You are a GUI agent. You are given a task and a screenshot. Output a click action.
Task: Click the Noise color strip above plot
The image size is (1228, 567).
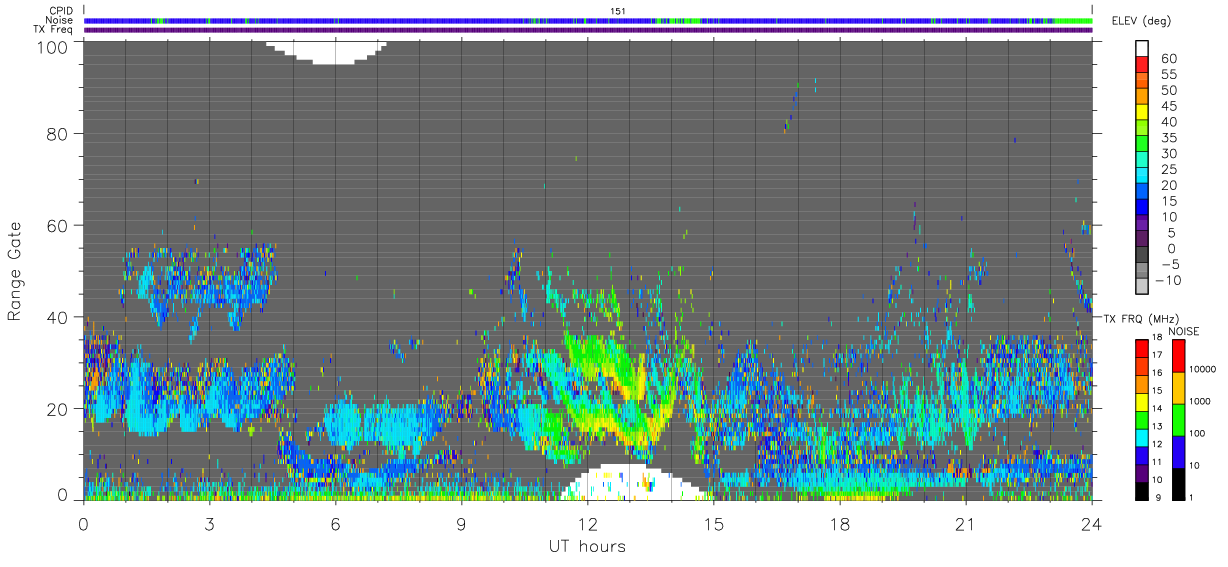point(588,21)
